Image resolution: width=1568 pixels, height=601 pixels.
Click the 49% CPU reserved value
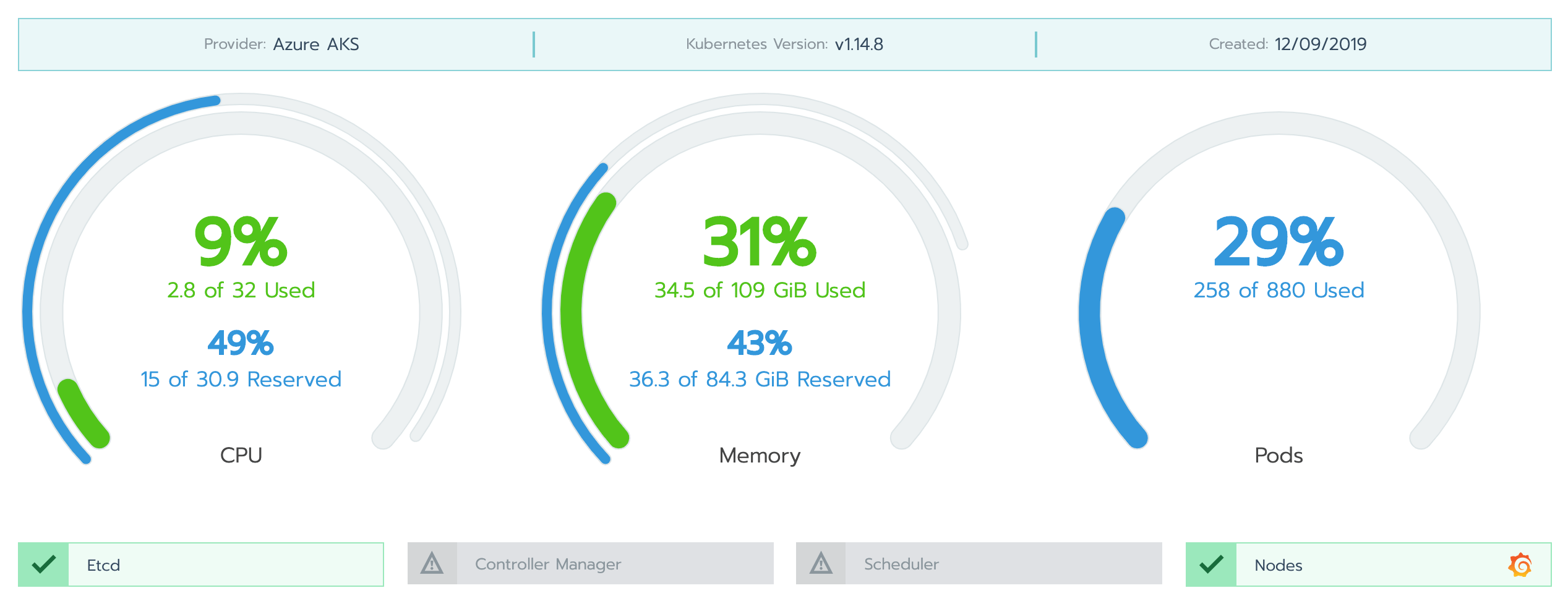click(x=241, y=343)
